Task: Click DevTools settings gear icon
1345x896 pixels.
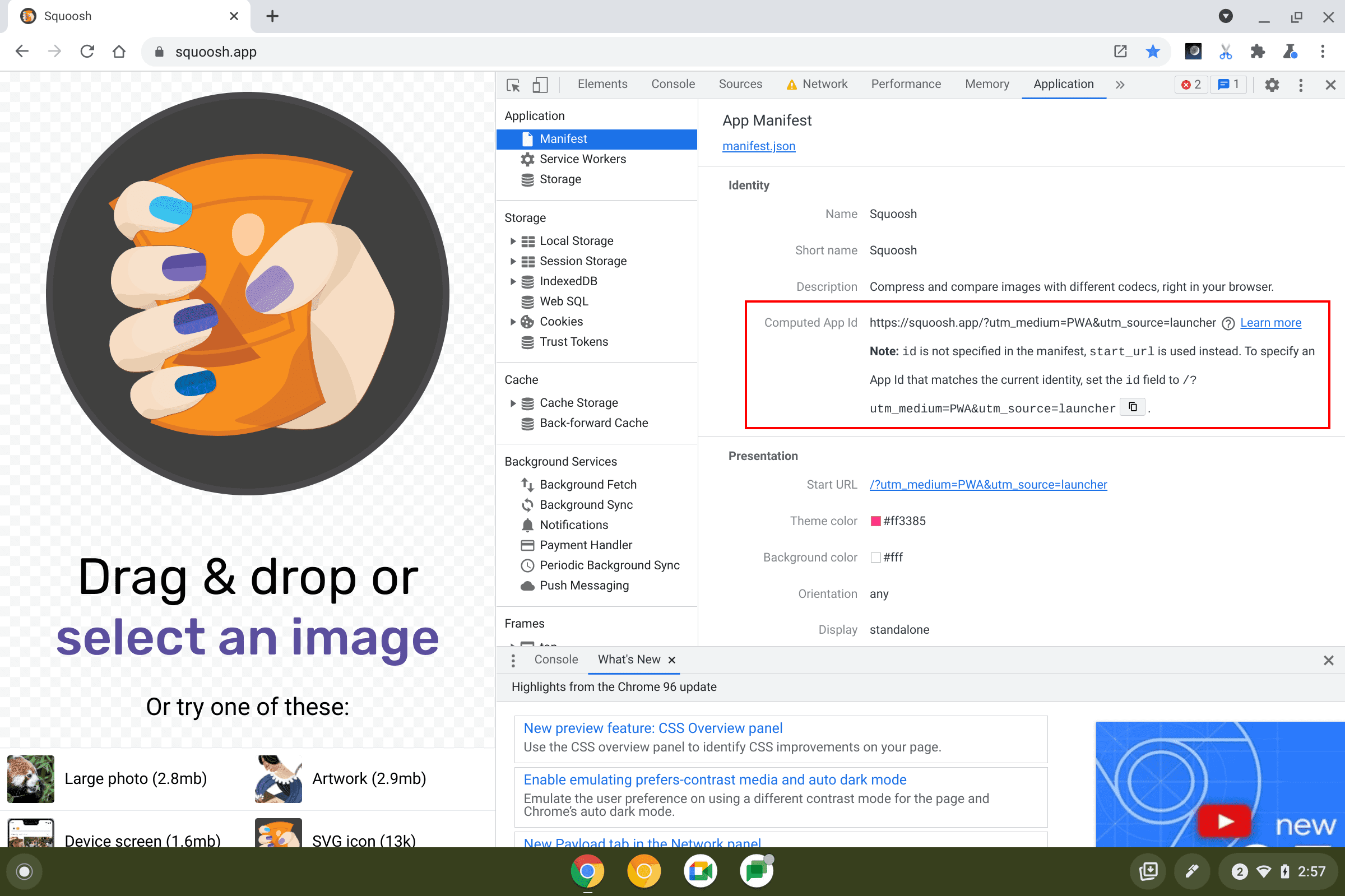Action: coord(1270,85)
